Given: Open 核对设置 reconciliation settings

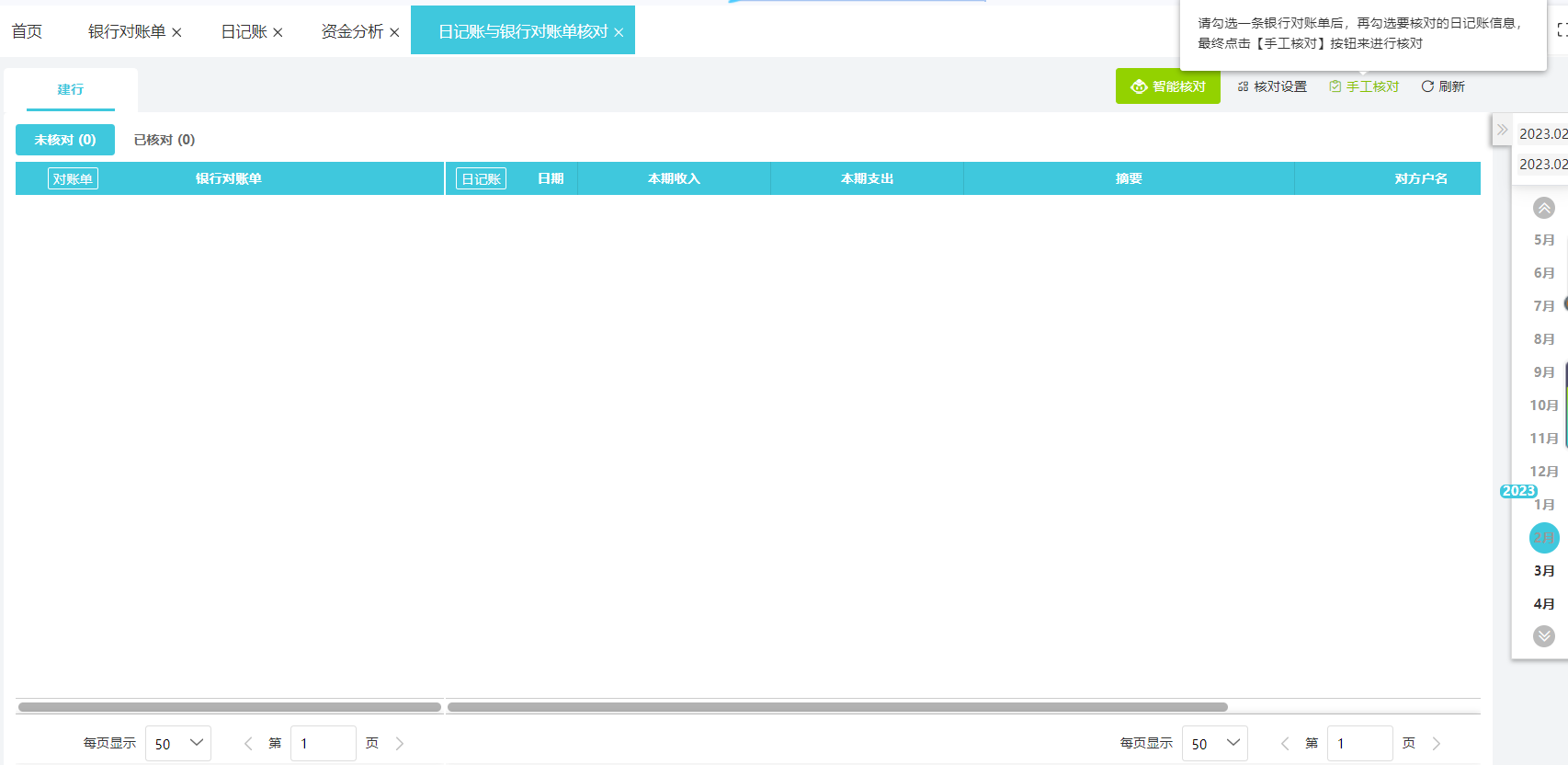Looking at the screenshot, I should tap(1272, 86).
